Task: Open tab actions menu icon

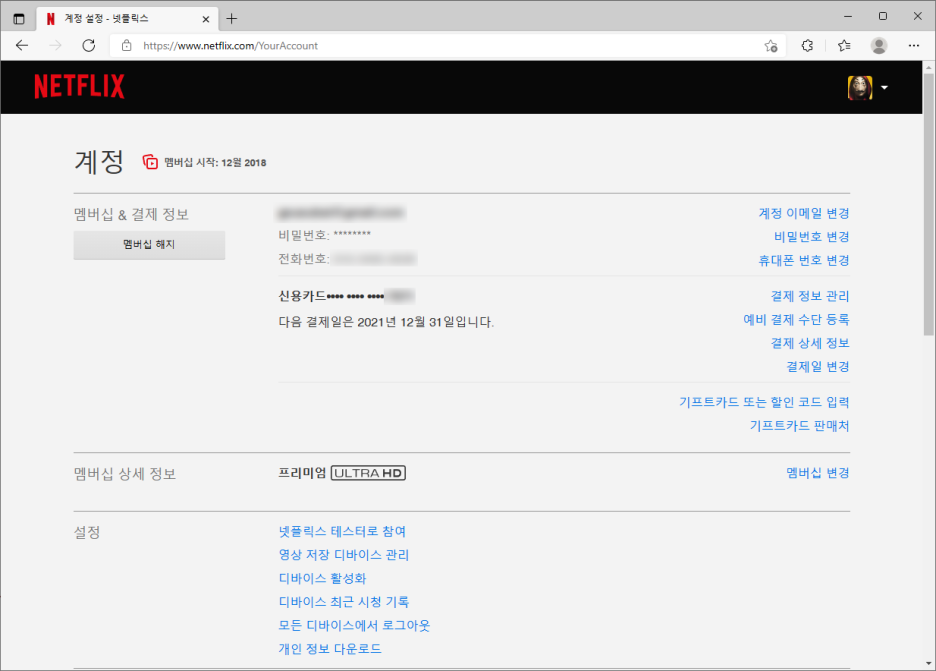Action: 19,19
